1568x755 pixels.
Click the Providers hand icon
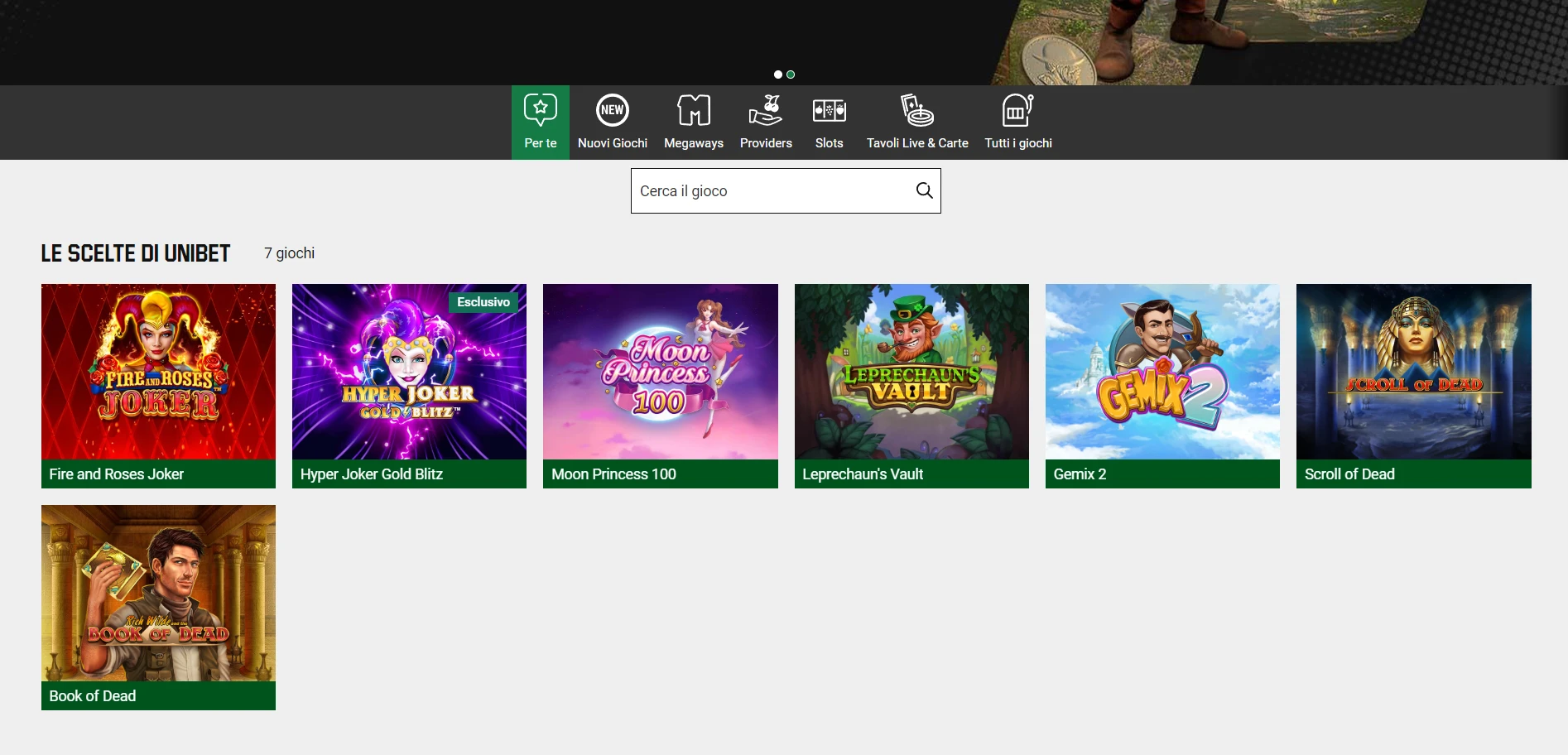pos(766,110)
